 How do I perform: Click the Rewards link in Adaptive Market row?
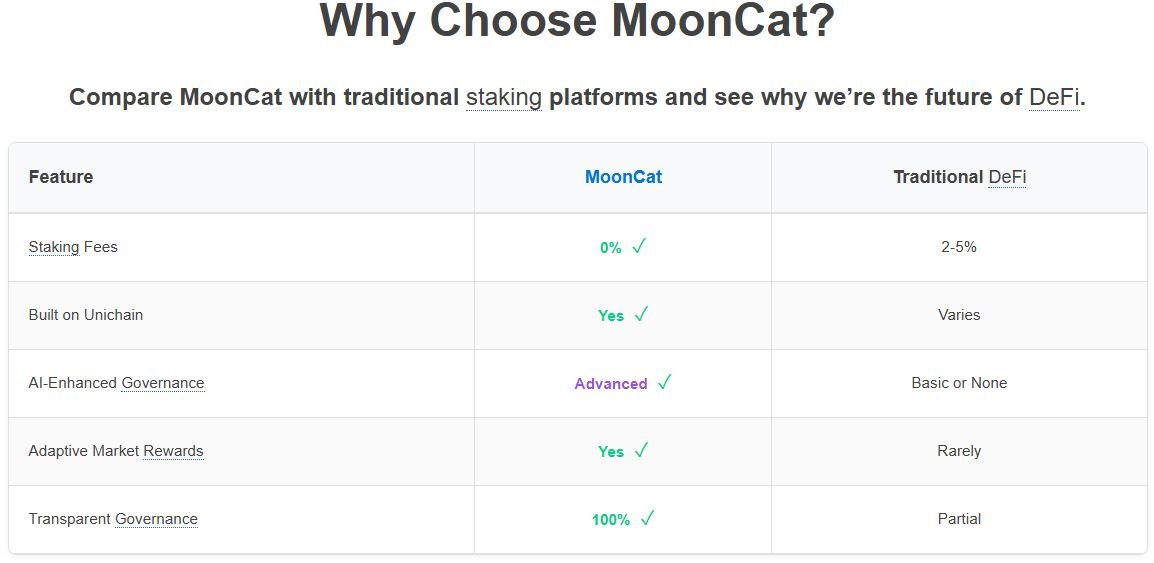[x=173, y=450]
